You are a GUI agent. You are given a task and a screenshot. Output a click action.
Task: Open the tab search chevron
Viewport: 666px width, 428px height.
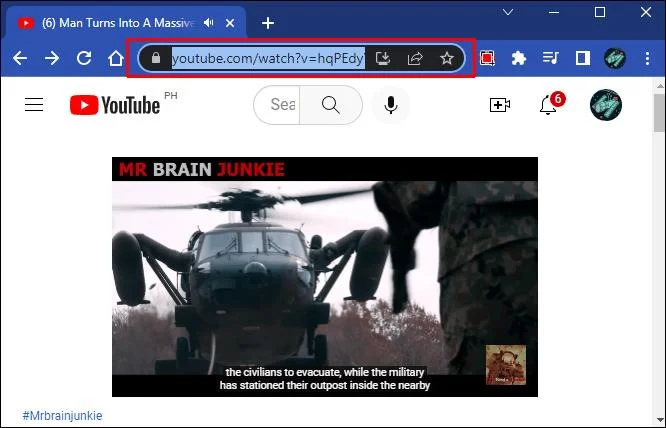click(508, 12)
